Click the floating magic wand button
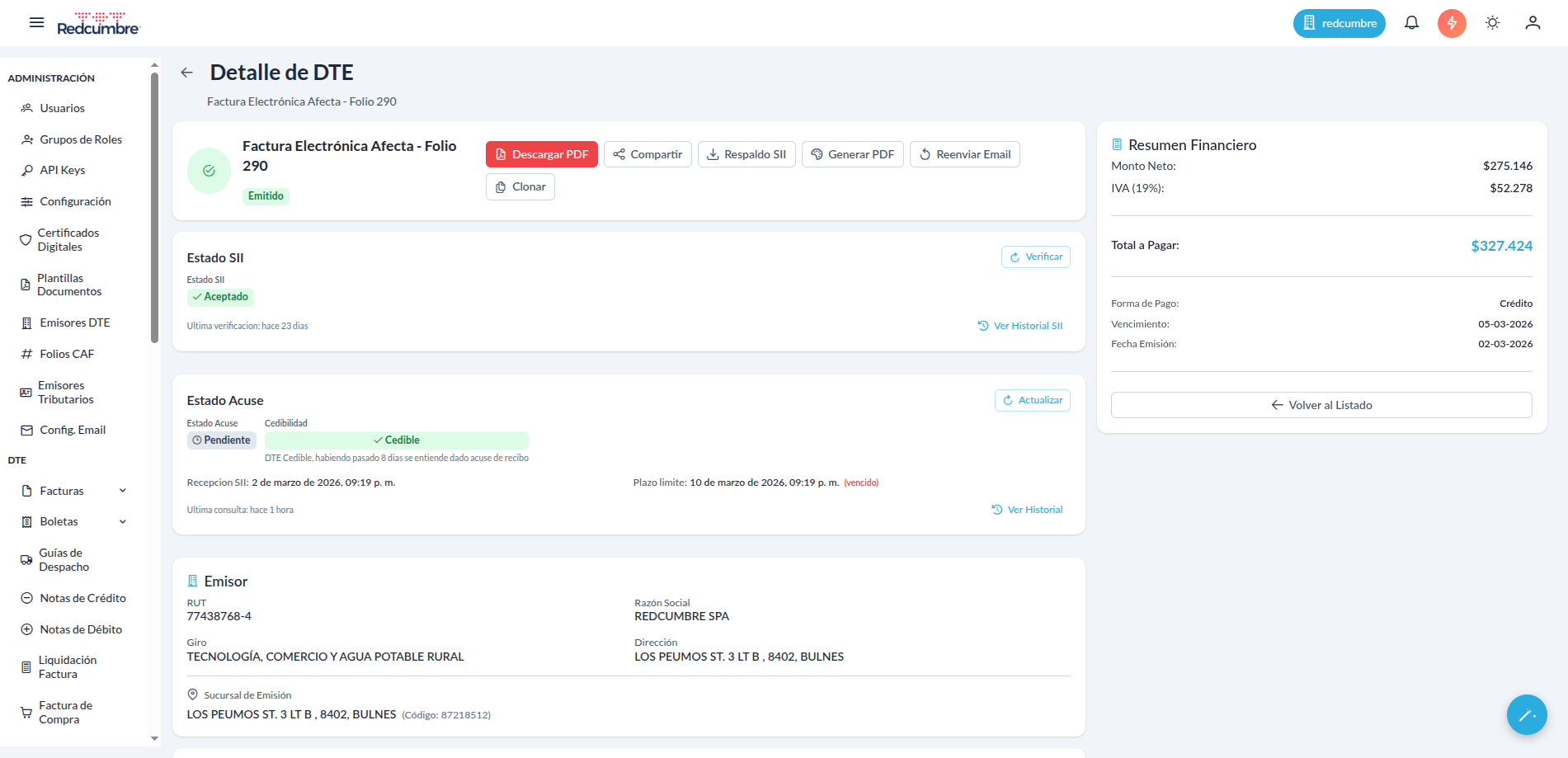This screenshot has width=1568, height=758. point(1527,714)
